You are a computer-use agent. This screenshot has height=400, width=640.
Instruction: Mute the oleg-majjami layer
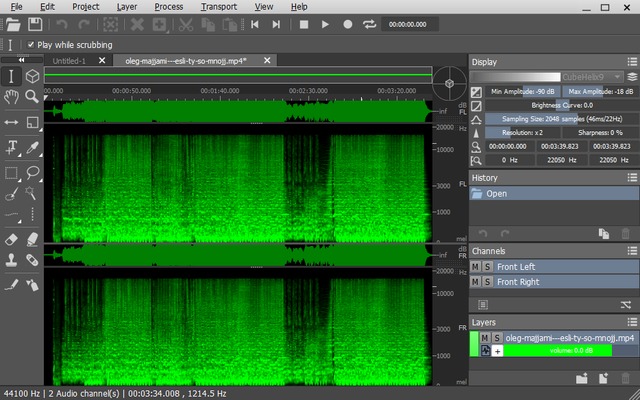point(485,339)
